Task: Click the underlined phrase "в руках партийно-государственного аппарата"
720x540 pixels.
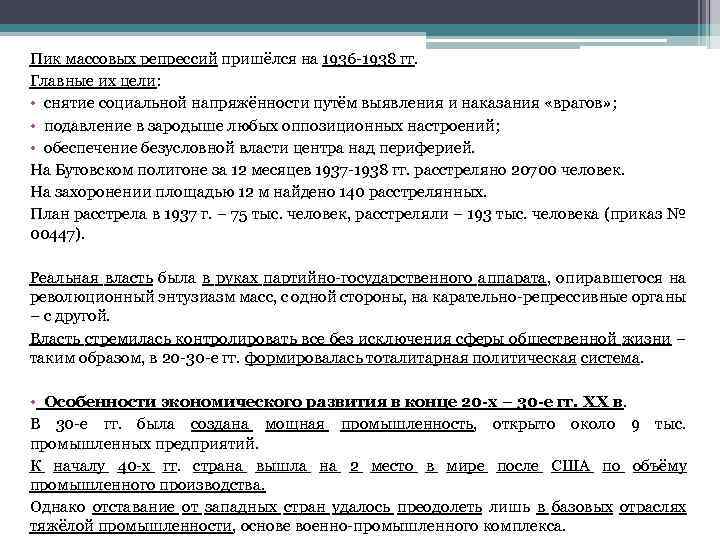Action: coord(374,278)
